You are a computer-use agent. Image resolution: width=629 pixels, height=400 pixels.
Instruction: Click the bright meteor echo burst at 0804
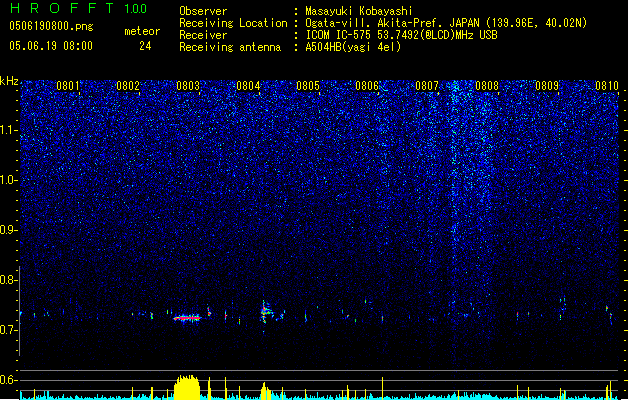click(x=265, y=312)
